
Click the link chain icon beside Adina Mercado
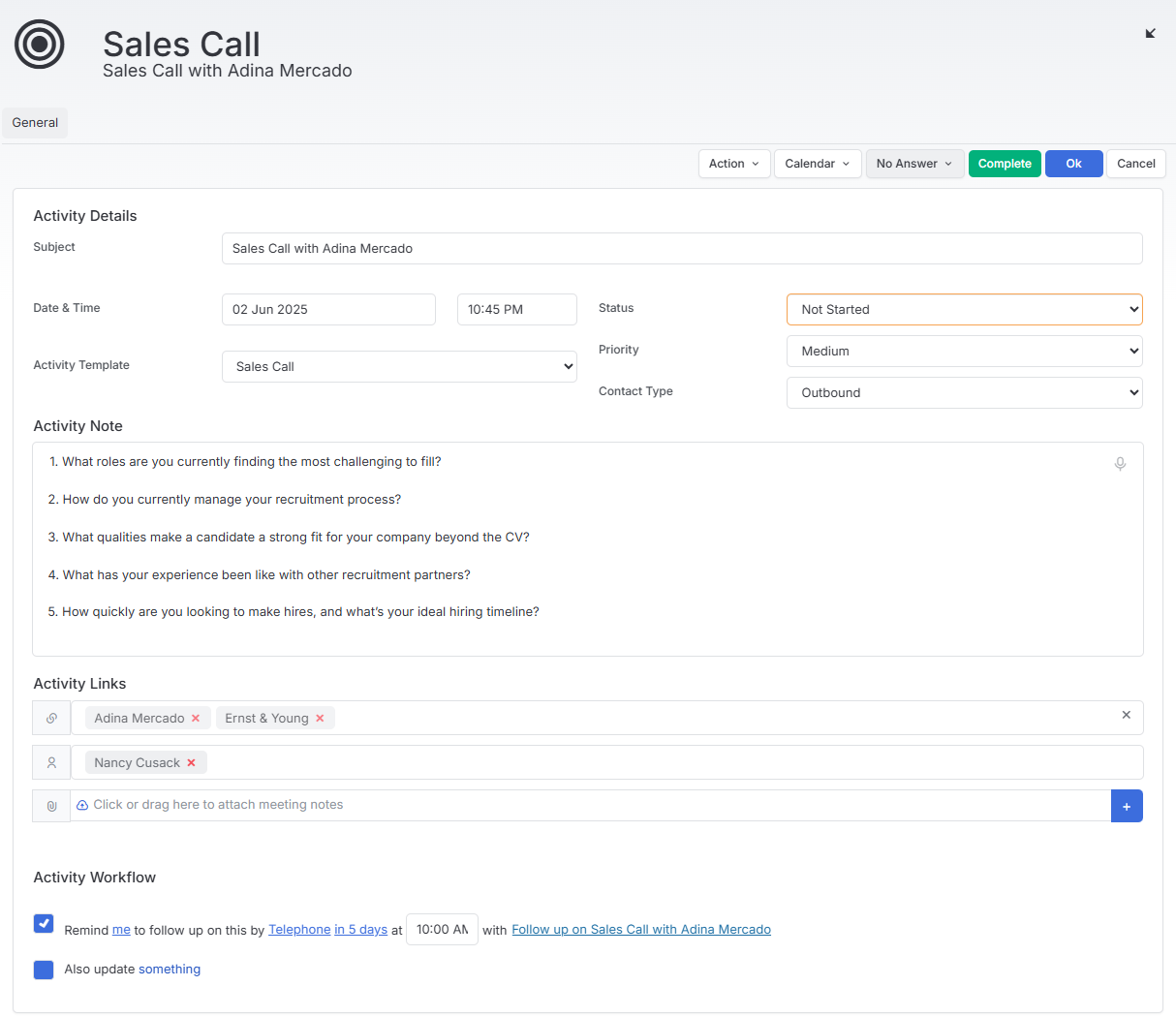click(x=51, y=718)
